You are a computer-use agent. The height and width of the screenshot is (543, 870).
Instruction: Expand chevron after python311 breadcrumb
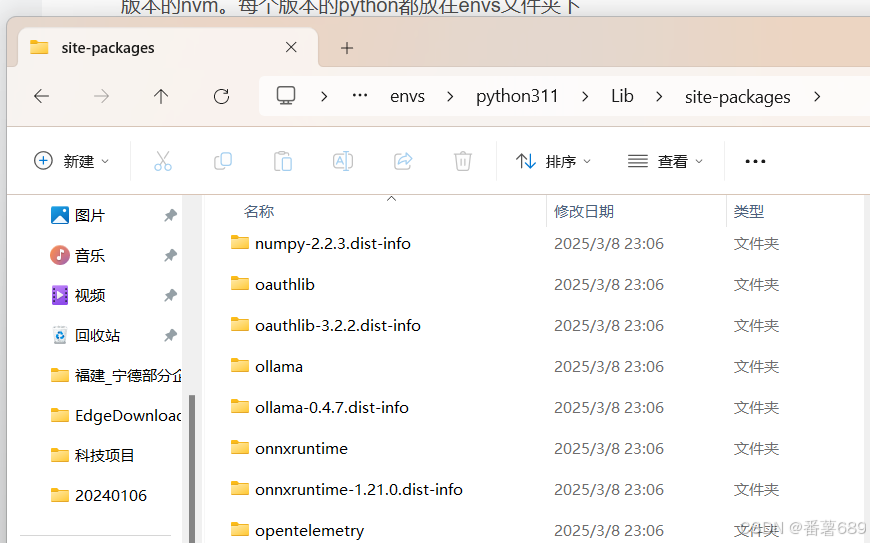(x=585, y=97)
